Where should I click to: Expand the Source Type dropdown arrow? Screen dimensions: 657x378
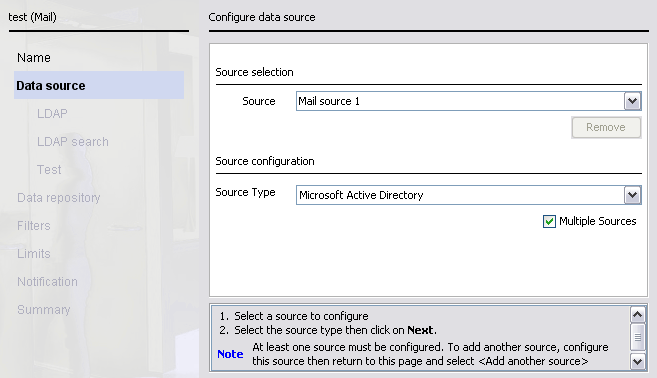pyautogui.click(x=632, y=195)
